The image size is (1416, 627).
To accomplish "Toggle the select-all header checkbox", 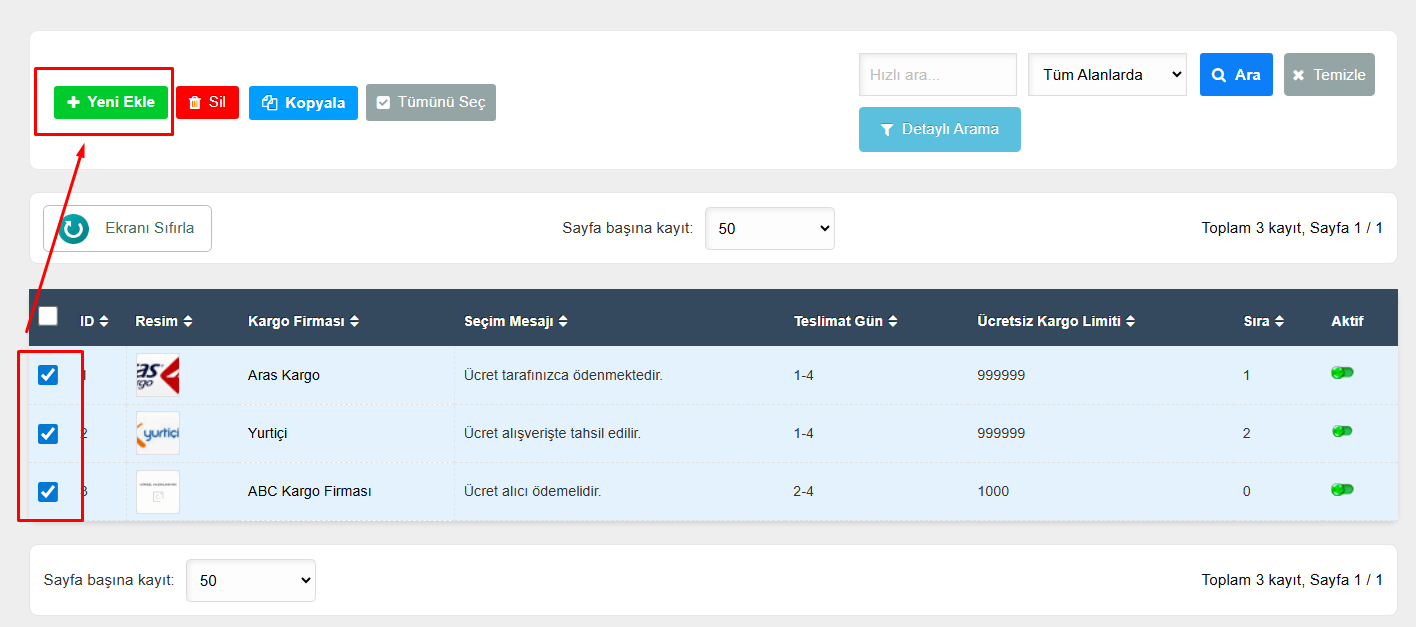I will click(48, 316).
